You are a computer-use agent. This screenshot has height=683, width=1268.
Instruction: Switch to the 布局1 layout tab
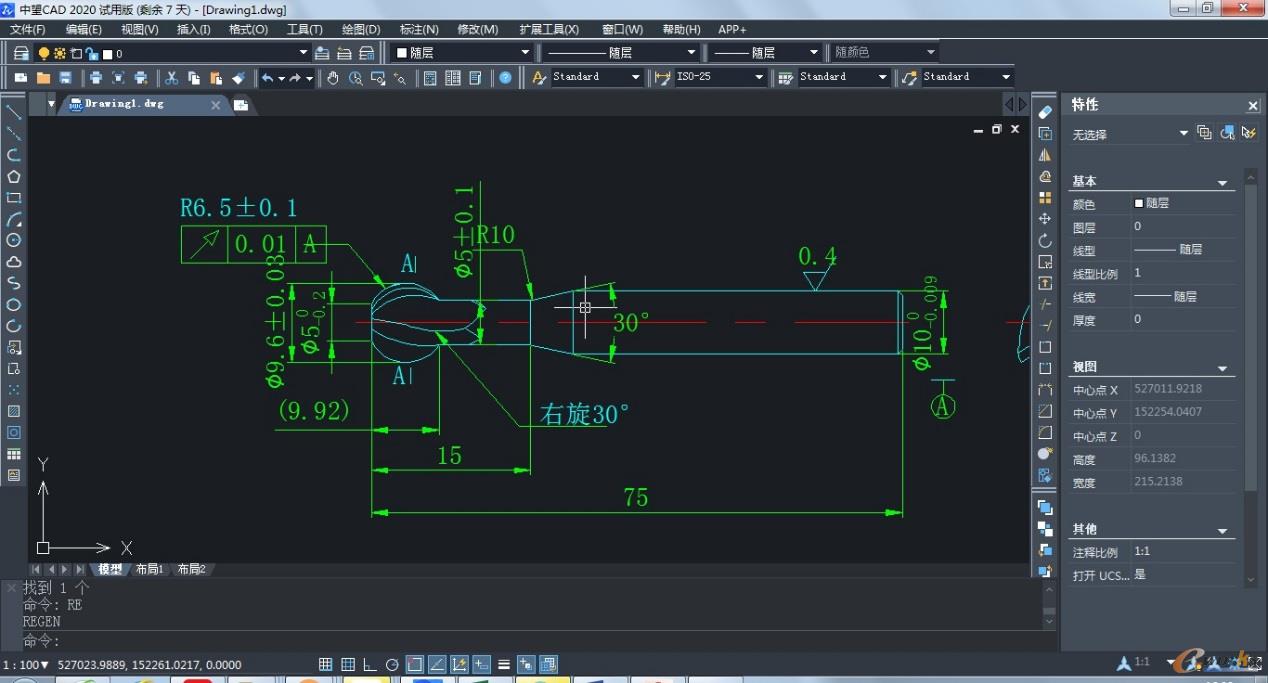pos(149,569)
